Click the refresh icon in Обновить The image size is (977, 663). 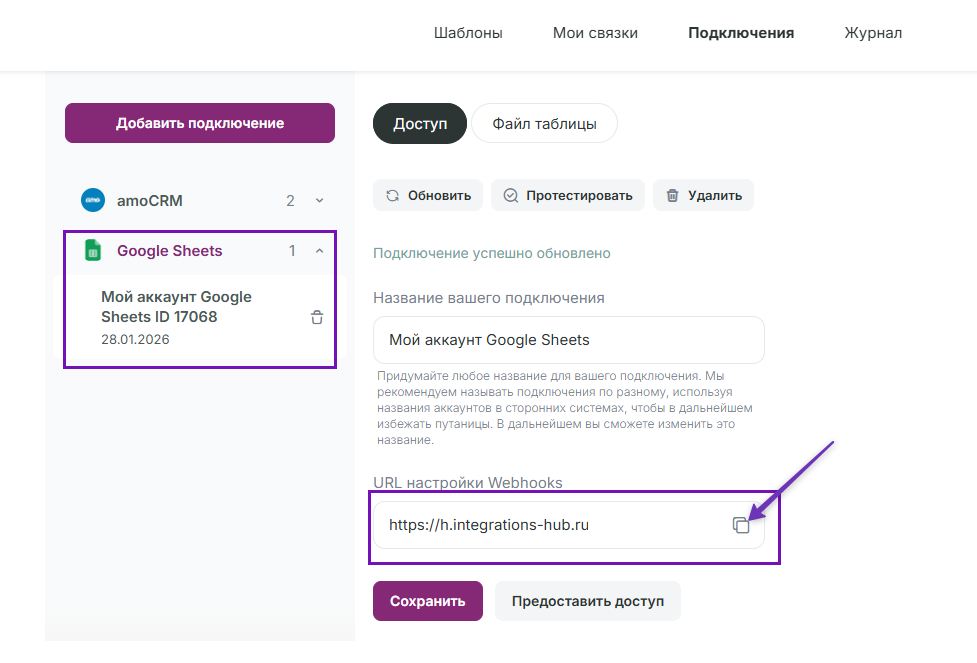[392, 196]
